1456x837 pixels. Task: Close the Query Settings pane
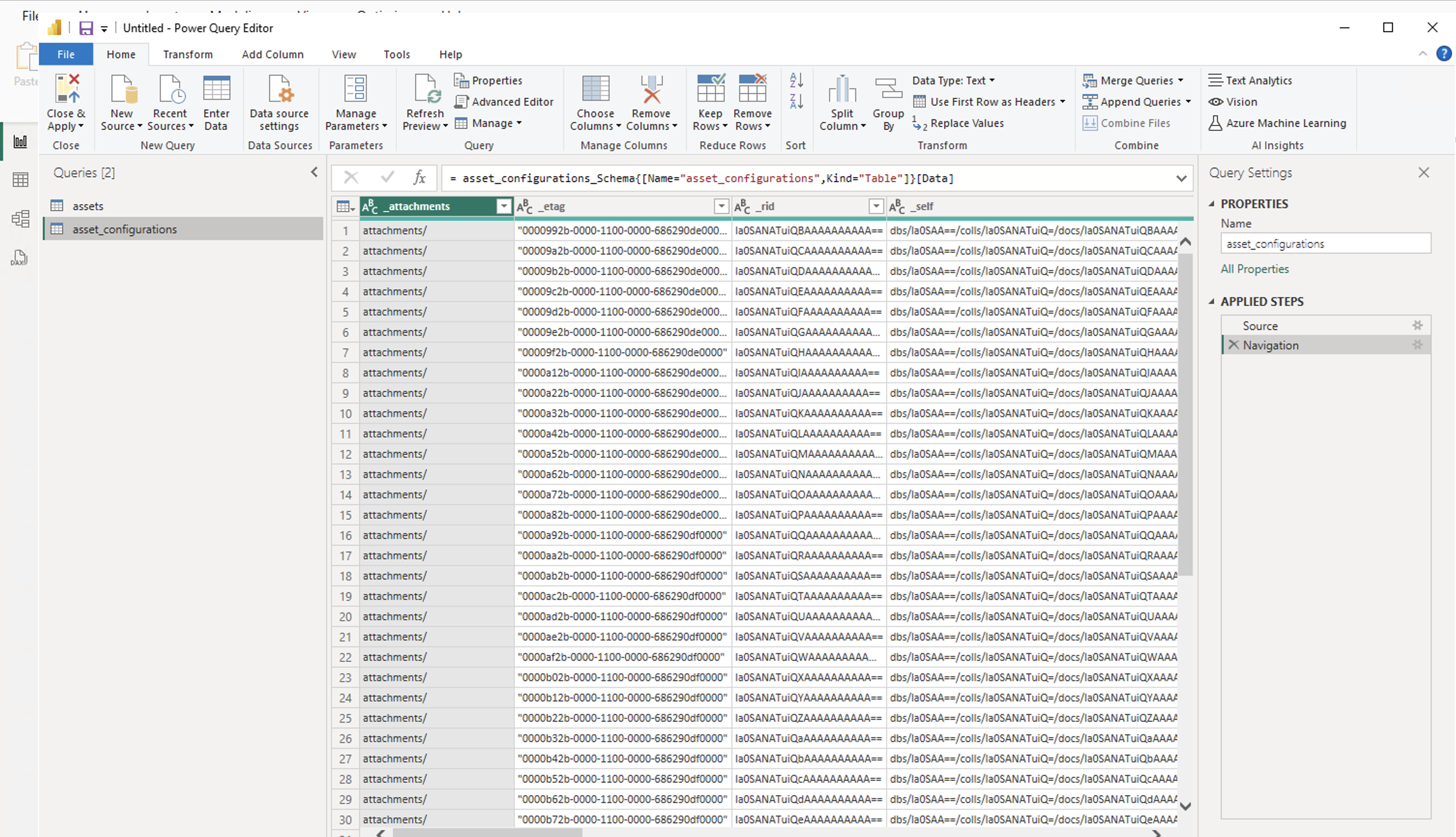pyautogui.click(x=1423, y=172)
